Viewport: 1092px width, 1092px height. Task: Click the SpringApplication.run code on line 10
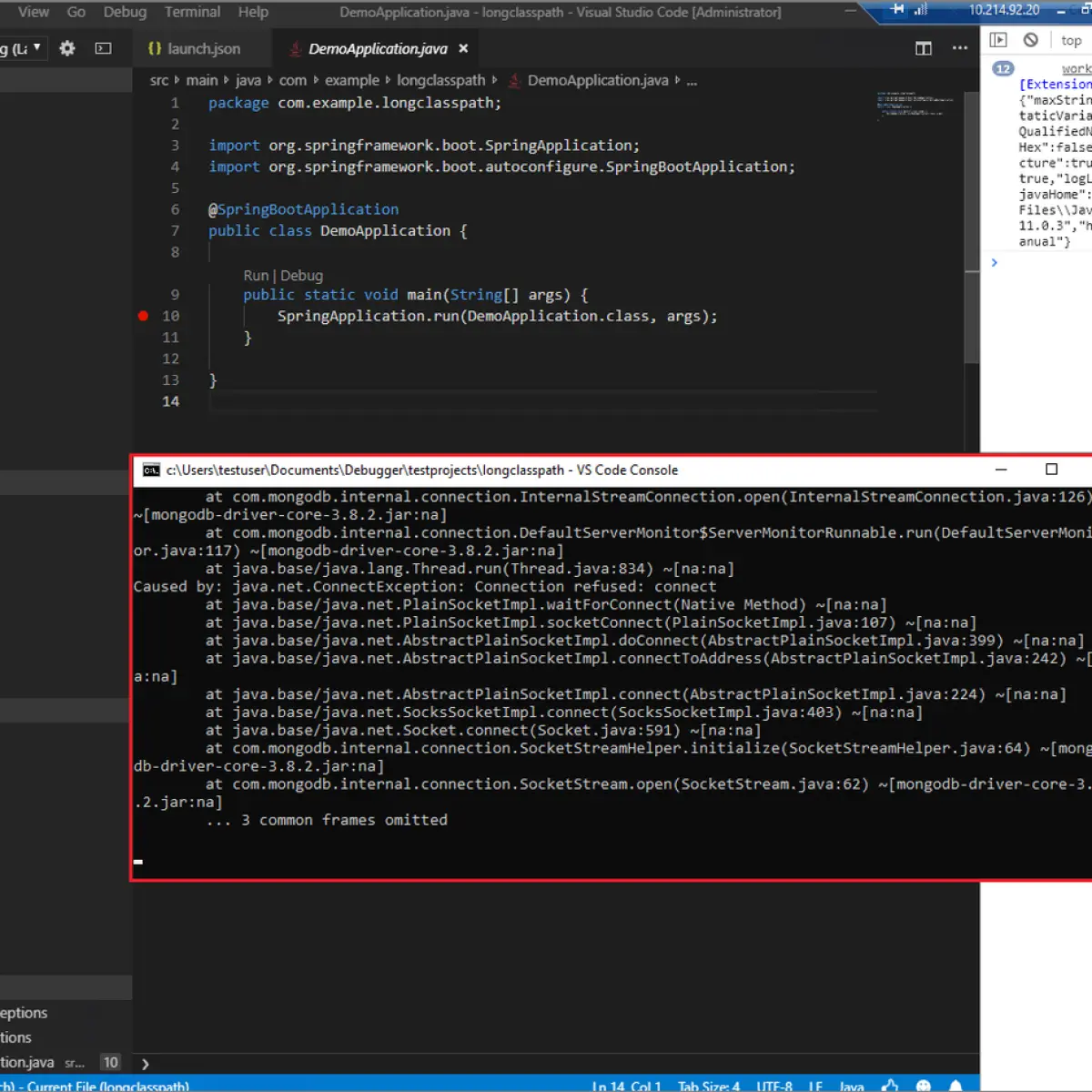[497, 316]
